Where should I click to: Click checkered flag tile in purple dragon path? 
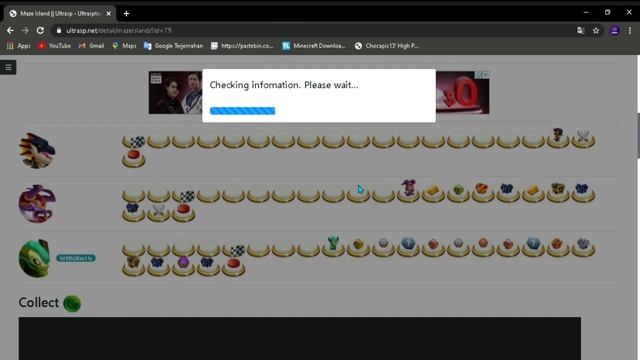tap(184, 196)
